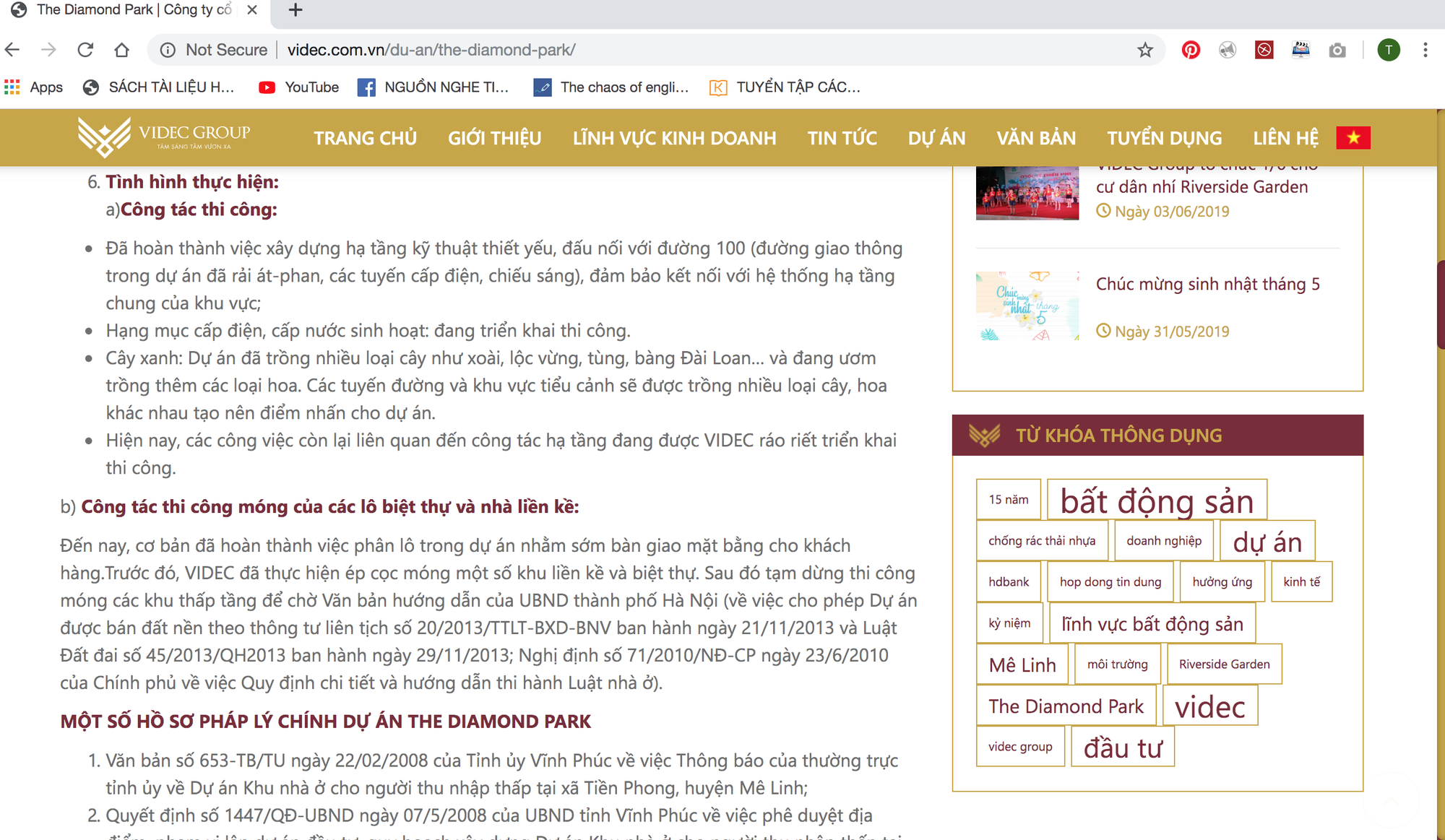Image resolution: width=1445 pixels, height=840 pixels.
Task: Go to browser home page icon
Action: click(x=121, y=50)
